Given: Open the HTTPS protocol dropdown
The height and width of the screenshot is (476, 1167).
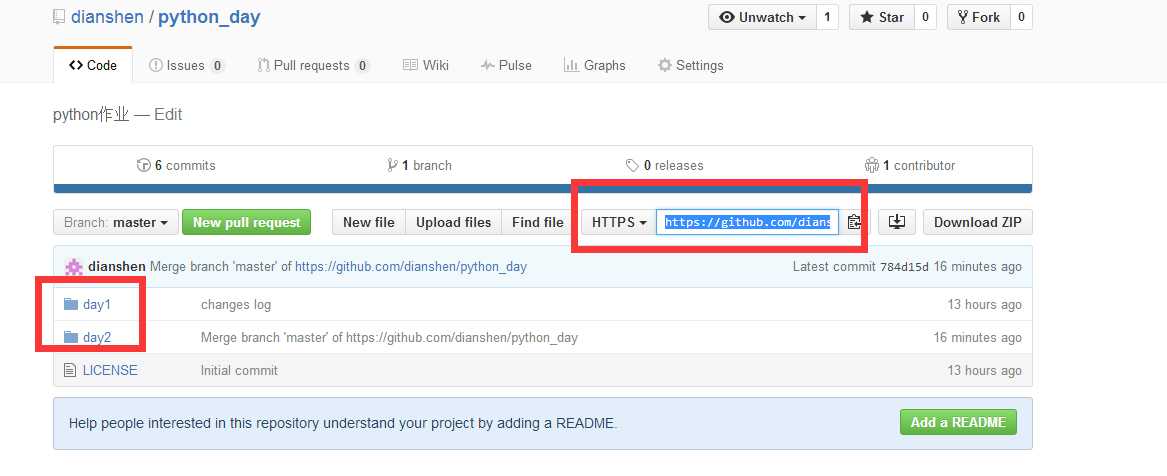Looking at the screenshot, I should [618, 222].
